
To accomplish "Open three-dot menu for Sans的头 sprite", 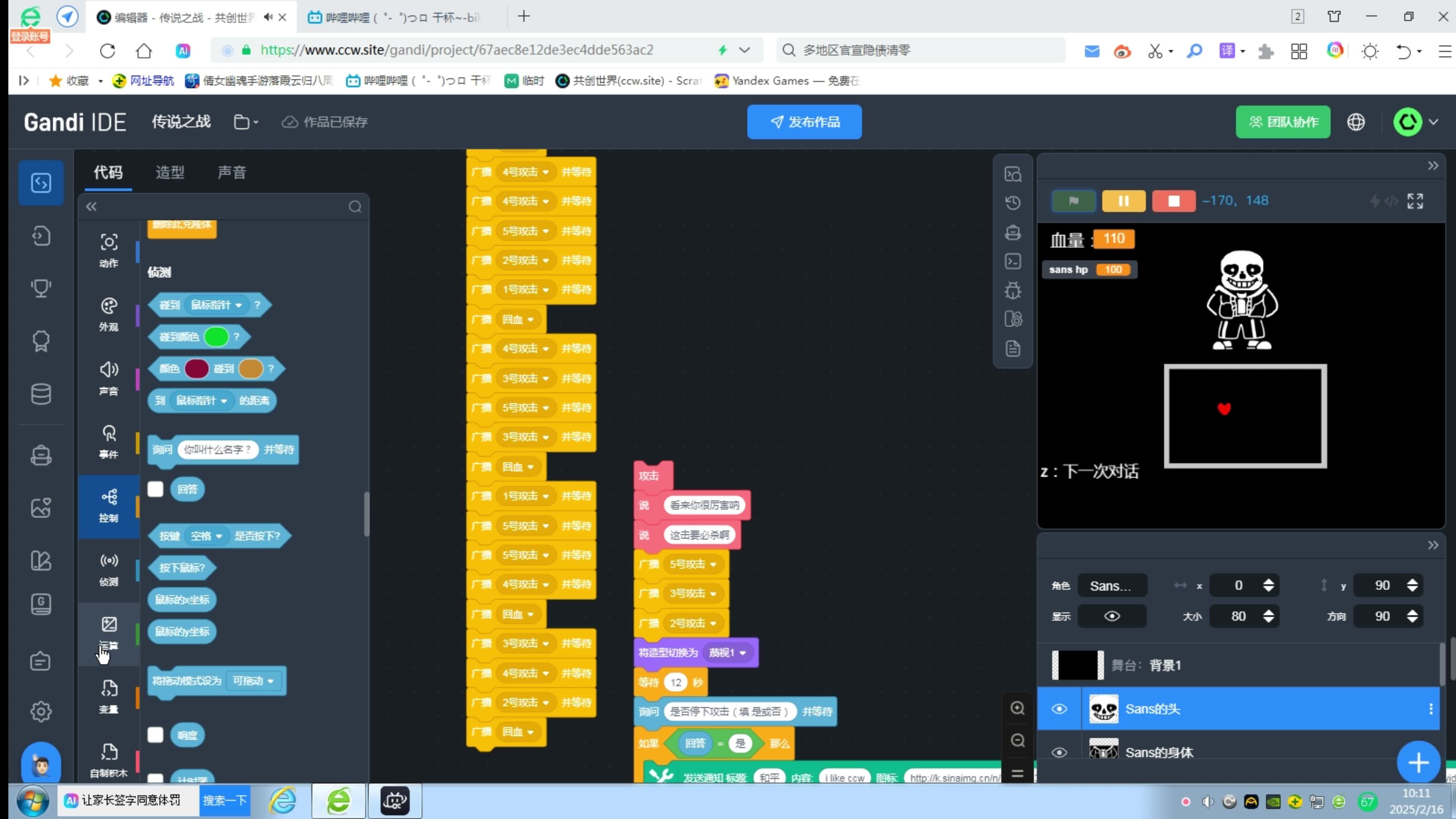I will (1431, 709).
